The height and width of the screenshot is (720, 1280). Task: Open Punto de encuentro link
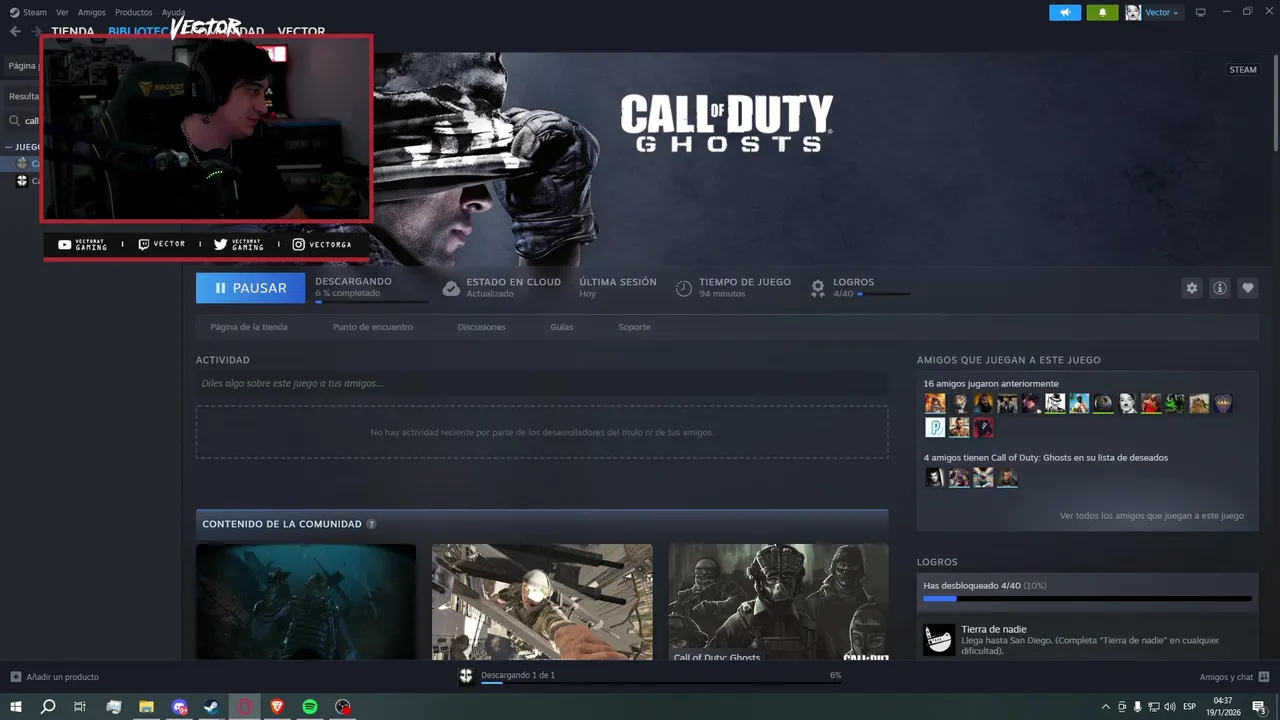point(373,327)
